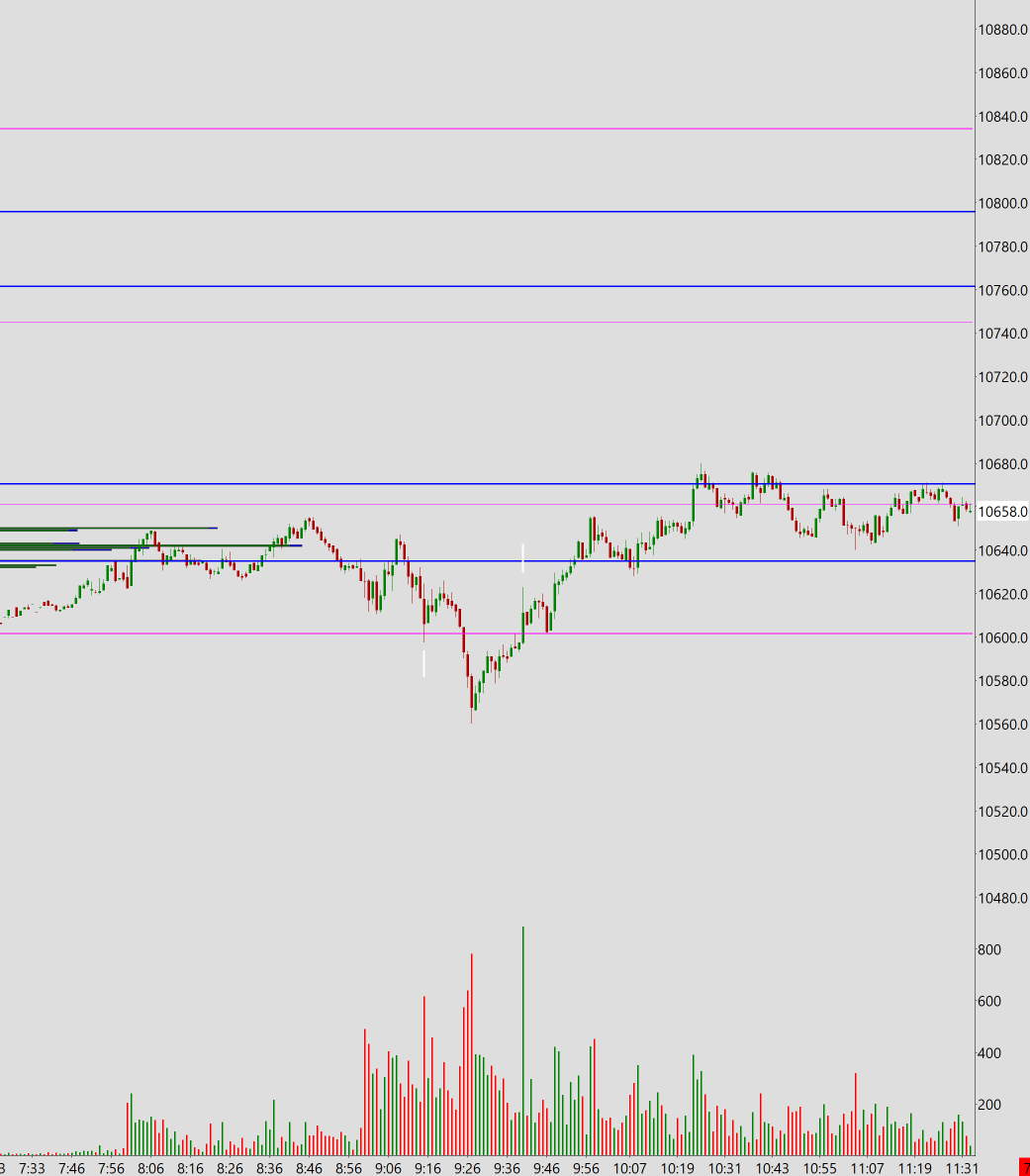The width and height of the screenshot is (1030, 1176).
Task: Select the 600 volume axis label
Action: (989, 1001)
